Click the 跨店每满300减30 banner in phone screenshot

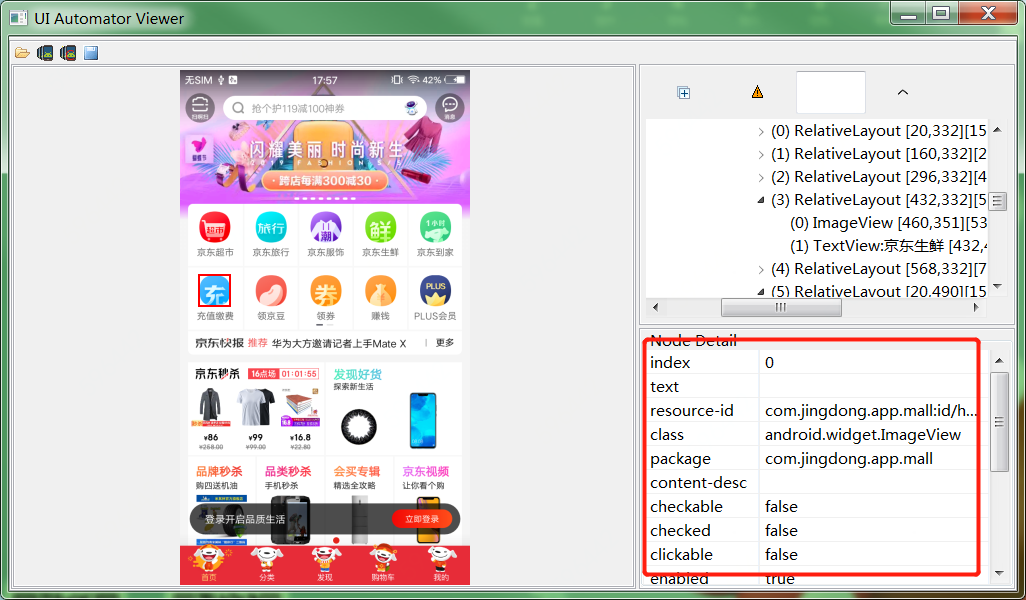(x=325, y=181)
